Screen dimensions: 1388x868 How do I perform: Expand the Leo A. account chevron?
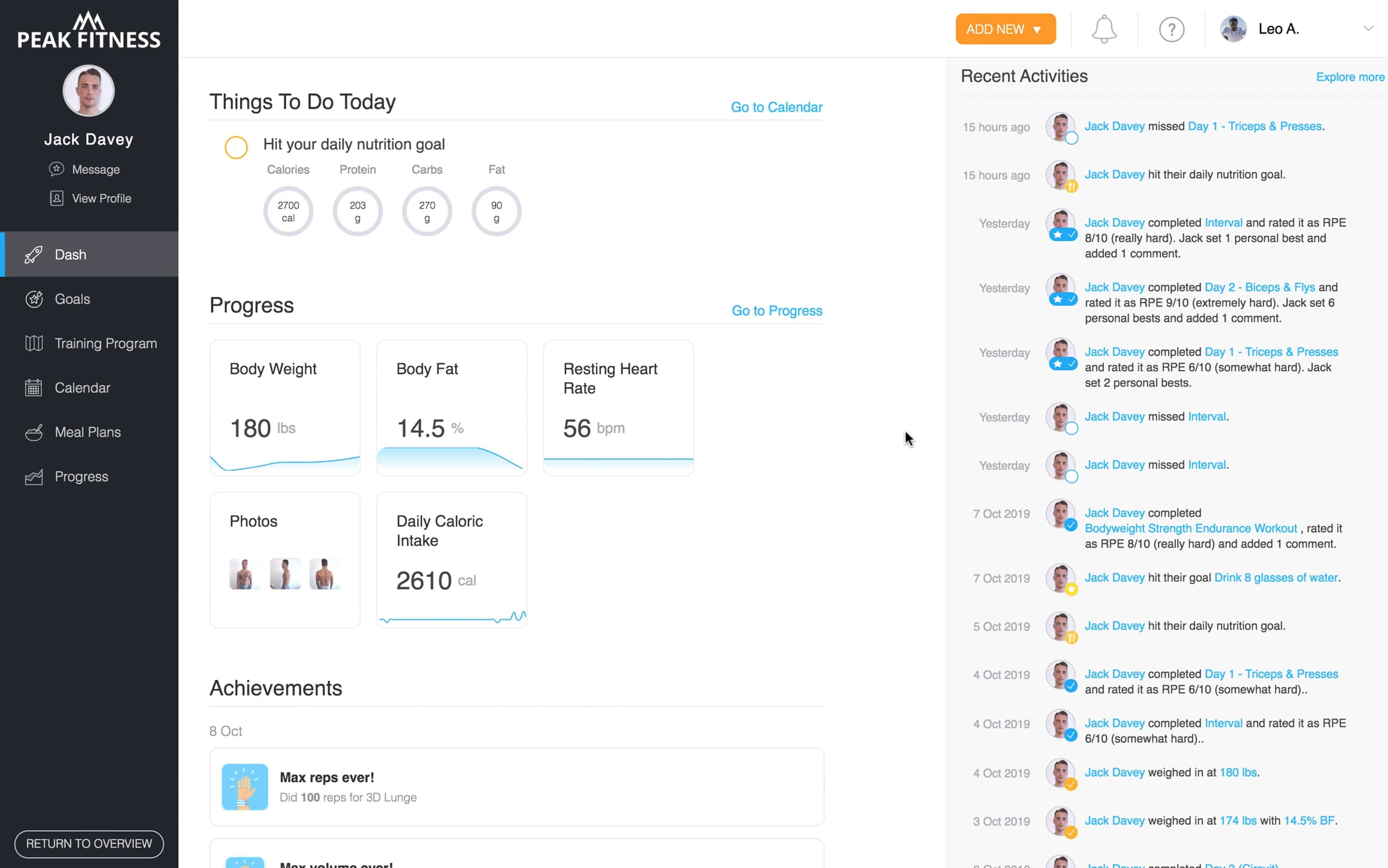point(1368,28)
